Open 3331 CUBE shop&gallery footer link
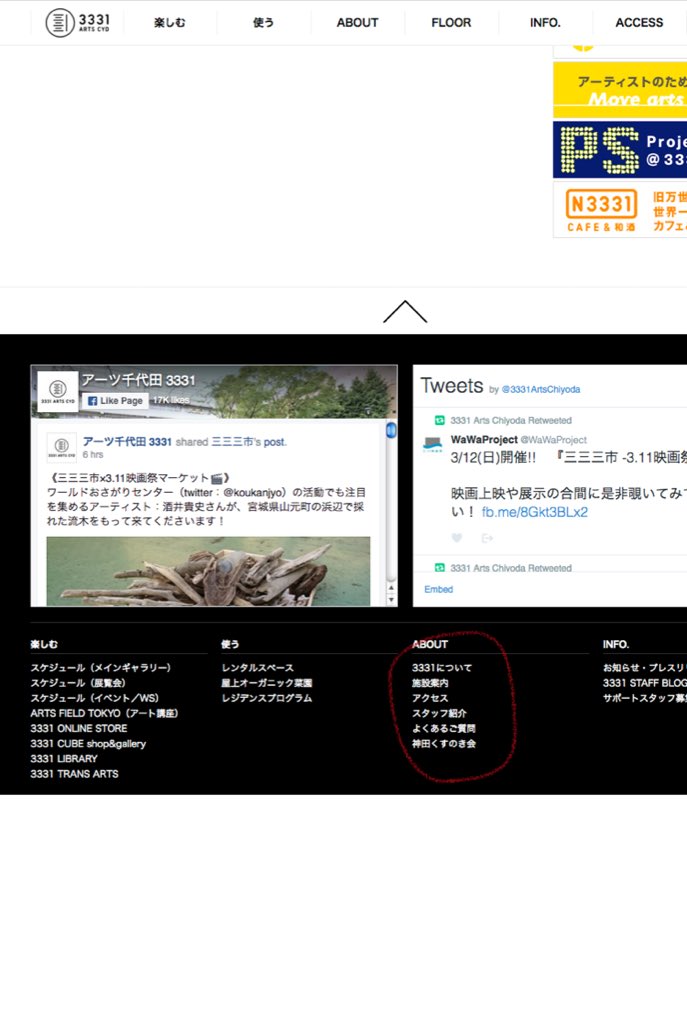Image resolution: width=687 pixels, height=1024 pixels. point(88,743)
